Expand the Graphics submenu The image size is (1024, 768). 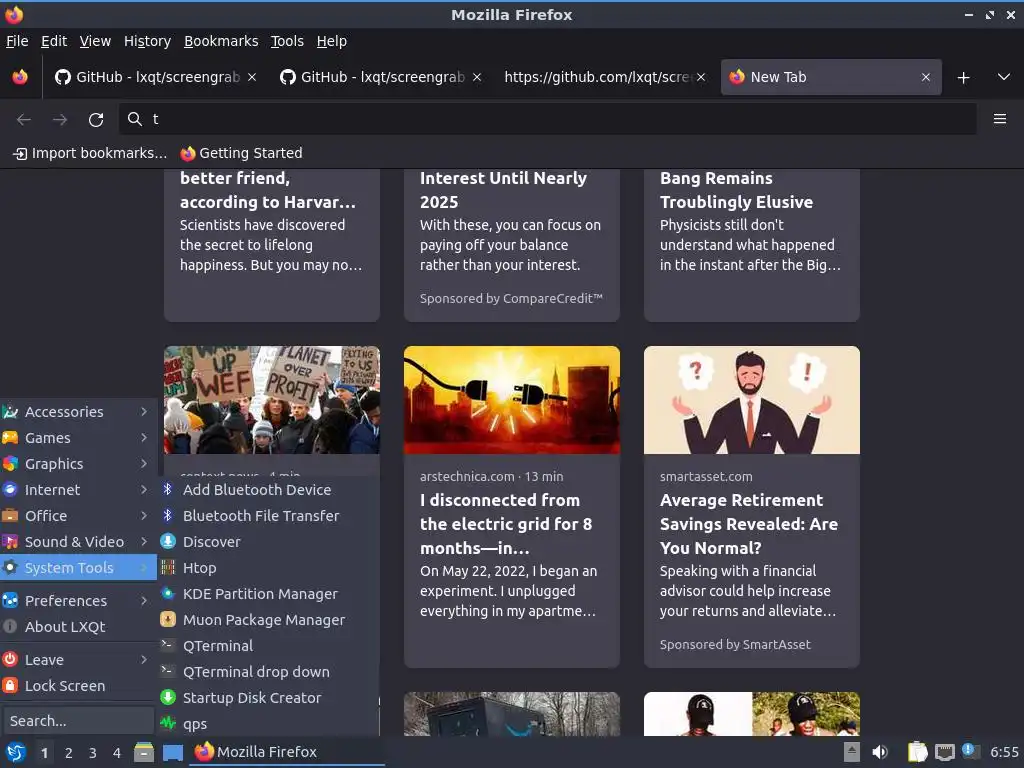(x=77, y=464)
